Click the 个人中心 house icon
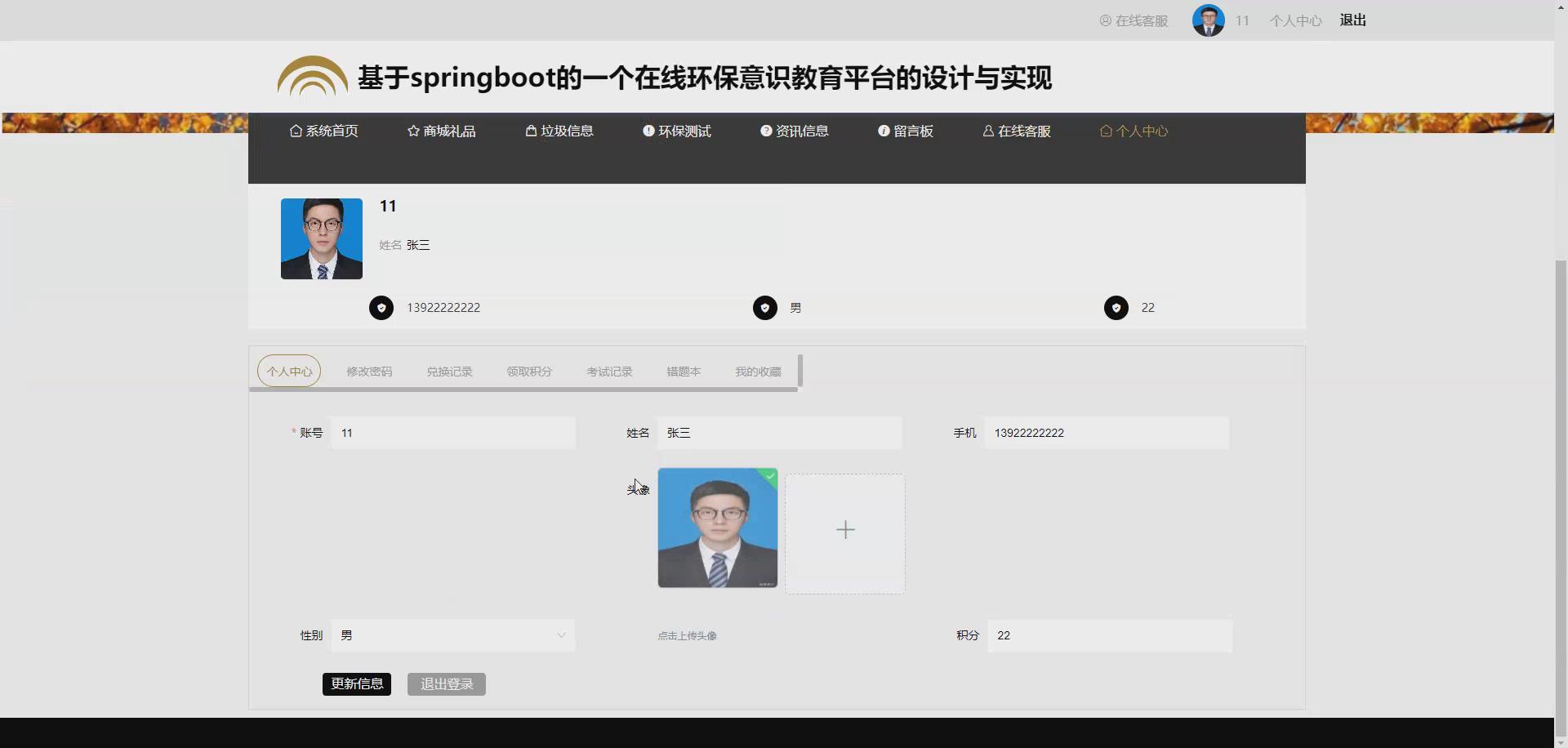The height and width of the screenshot is (748, 1568). (1107, 131)
